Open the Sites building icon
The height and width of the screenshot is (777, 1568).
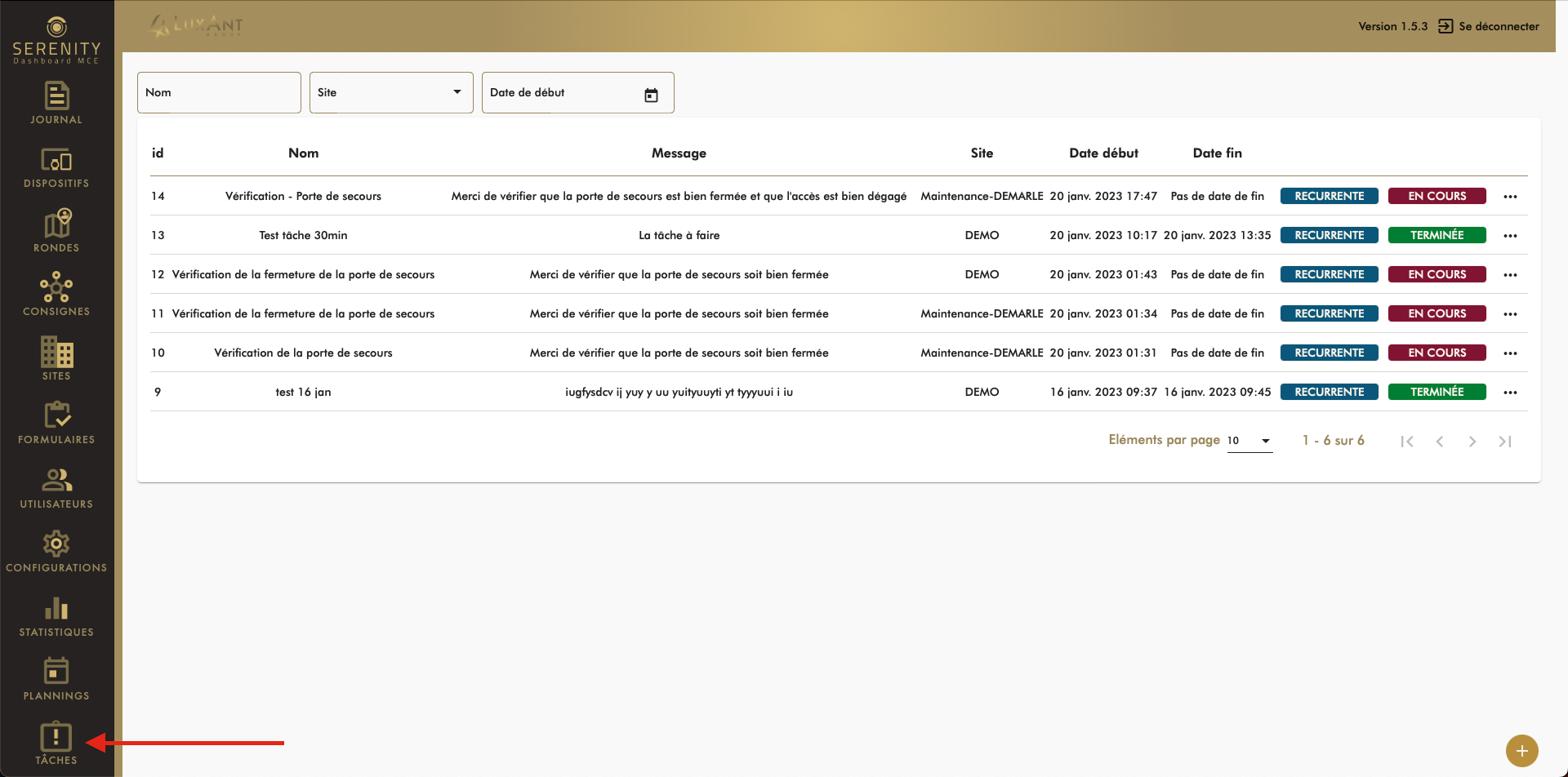pos(56,359)
